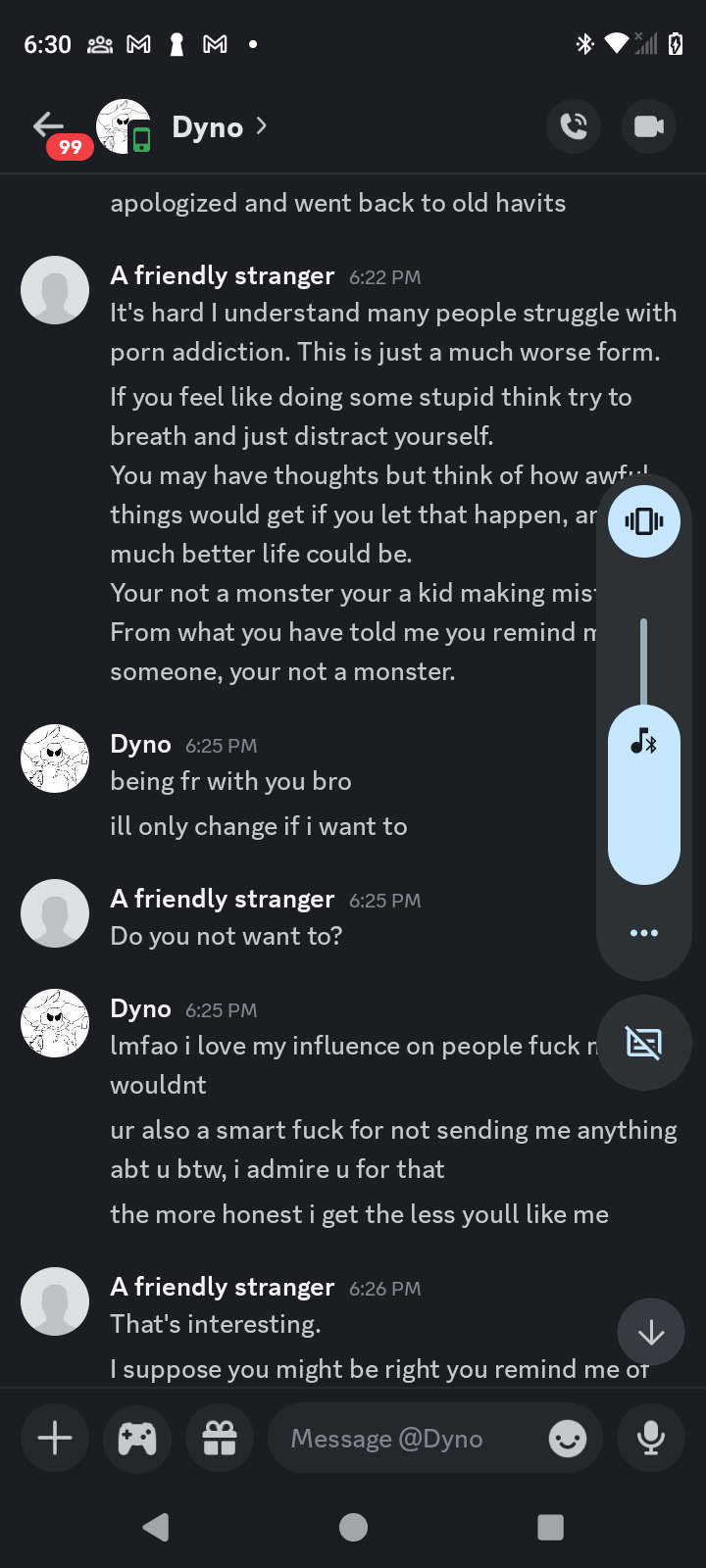Open the emoji picker

click(567, 1438)
